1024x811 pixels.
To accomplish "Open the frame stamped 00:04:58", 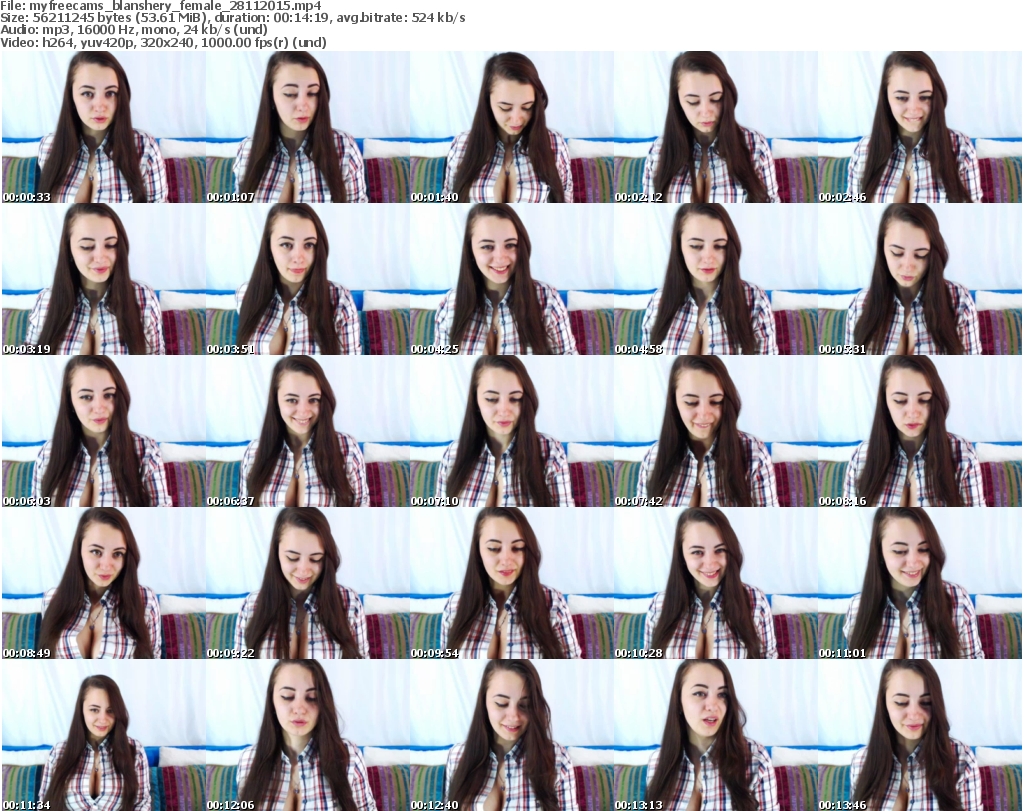I will [x=716, y=279].
